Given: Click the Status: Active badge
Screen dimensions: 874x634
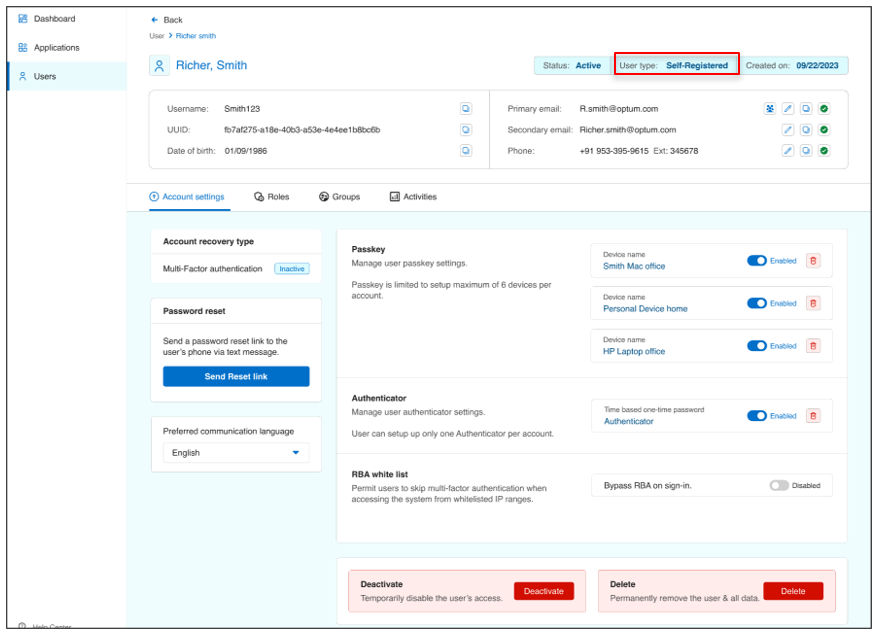Looking at the screenshot, I should 572,66.
